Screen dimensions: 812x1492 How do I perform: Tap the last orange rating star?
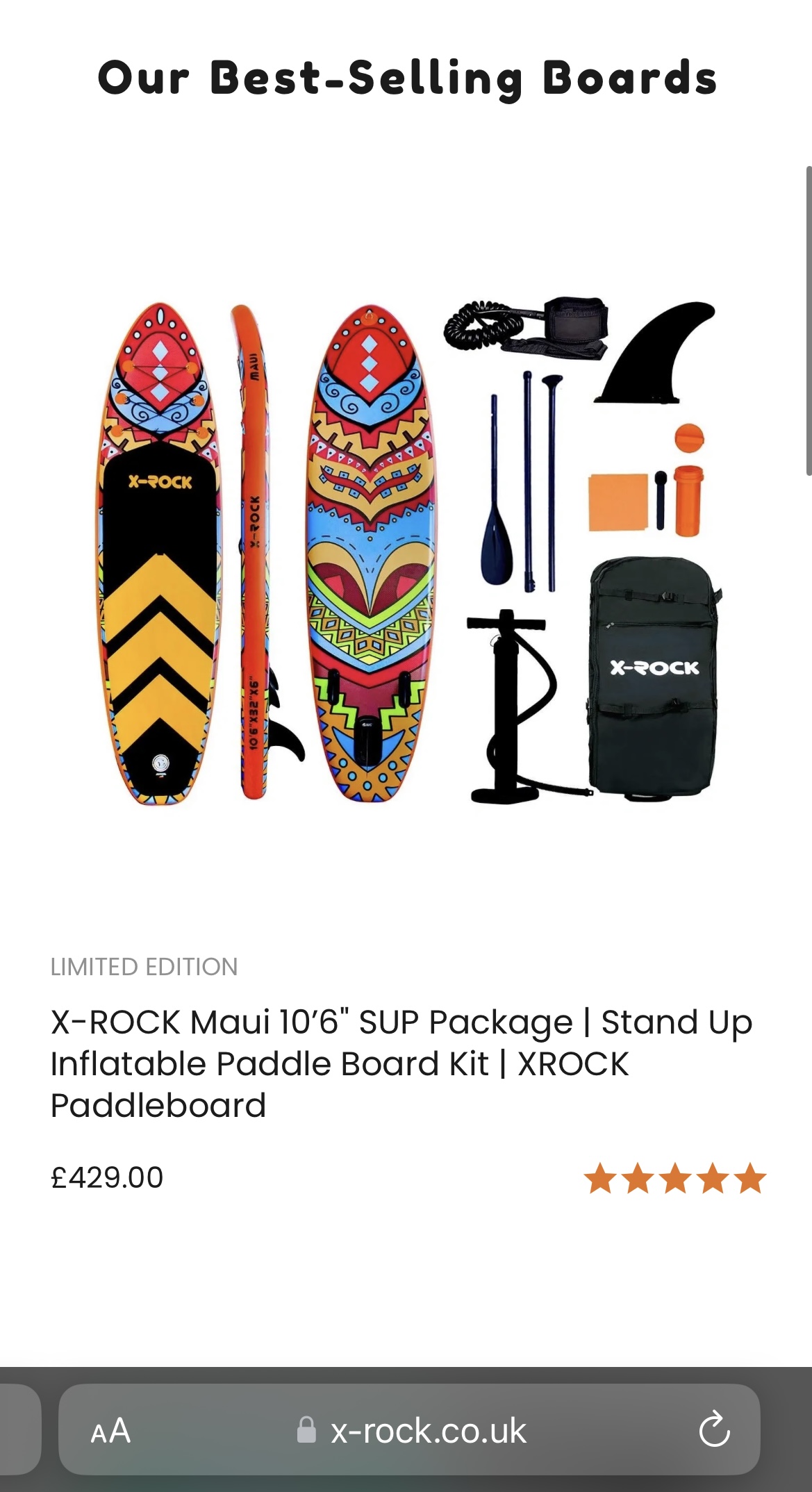749,1178
